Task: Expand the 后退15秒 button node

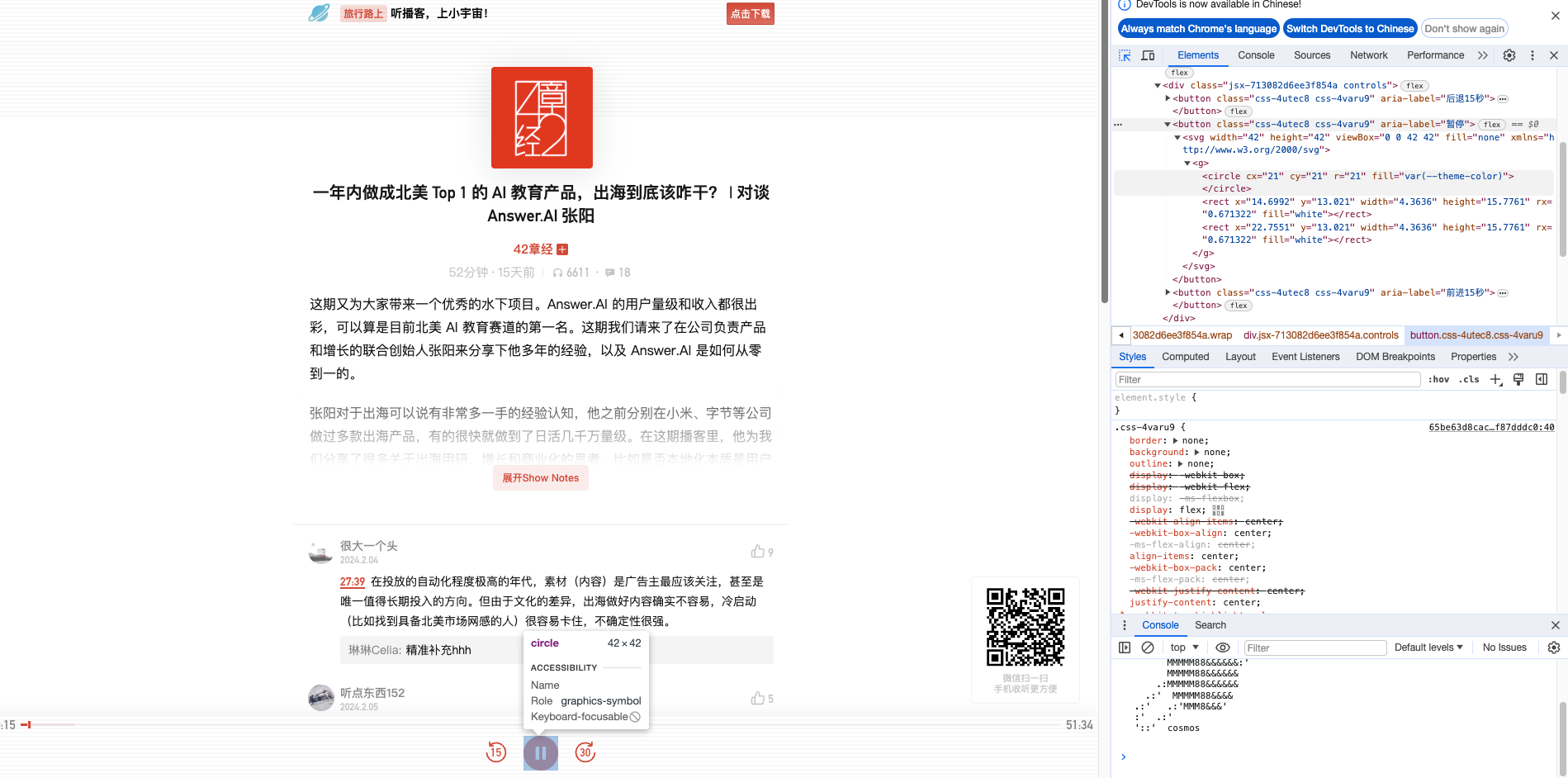Action: click(1168, 98)
